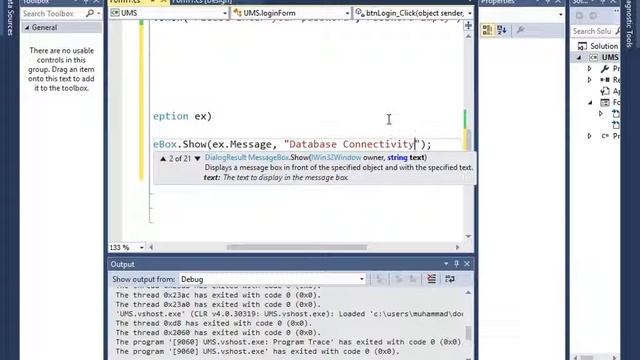Click the App.config file icon
This screenshot has height=360, width=640.
coord(605,91)
